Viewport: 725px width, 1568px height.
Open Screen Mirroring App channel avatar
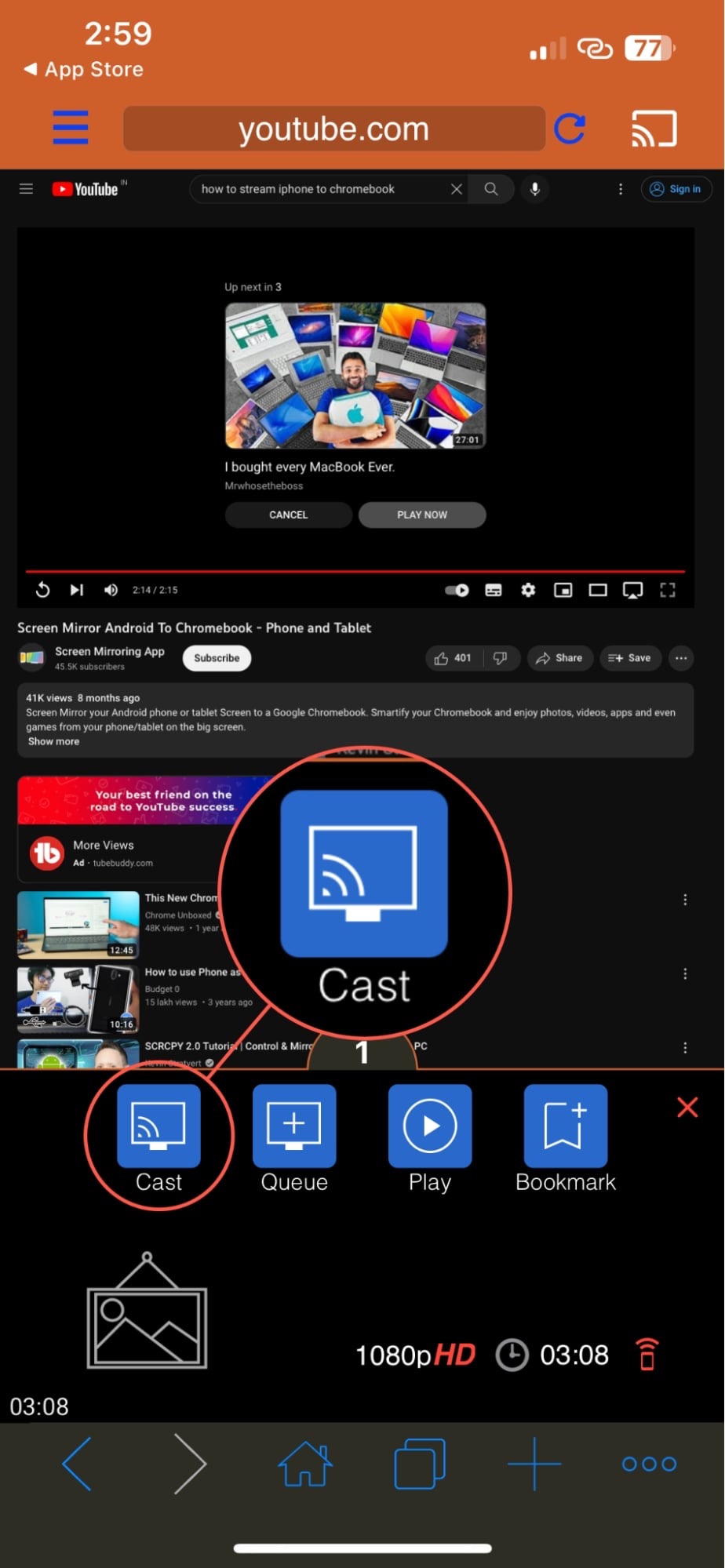[x=31, y=657]
